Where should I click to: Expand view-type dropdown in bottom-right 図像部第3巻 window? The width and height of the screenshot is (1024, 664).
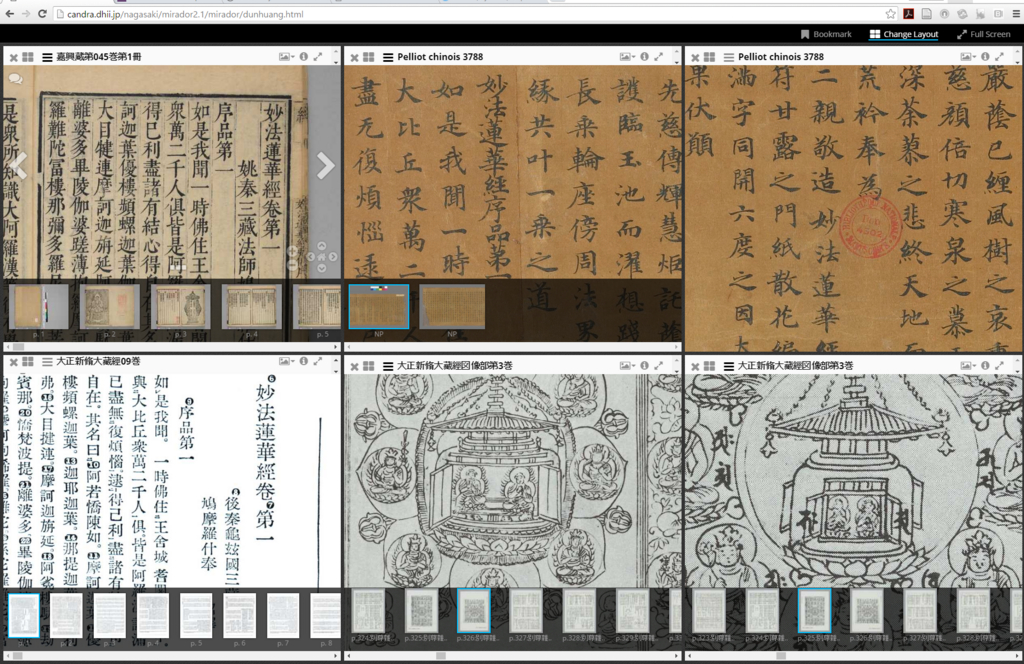(x=968, y=366)
